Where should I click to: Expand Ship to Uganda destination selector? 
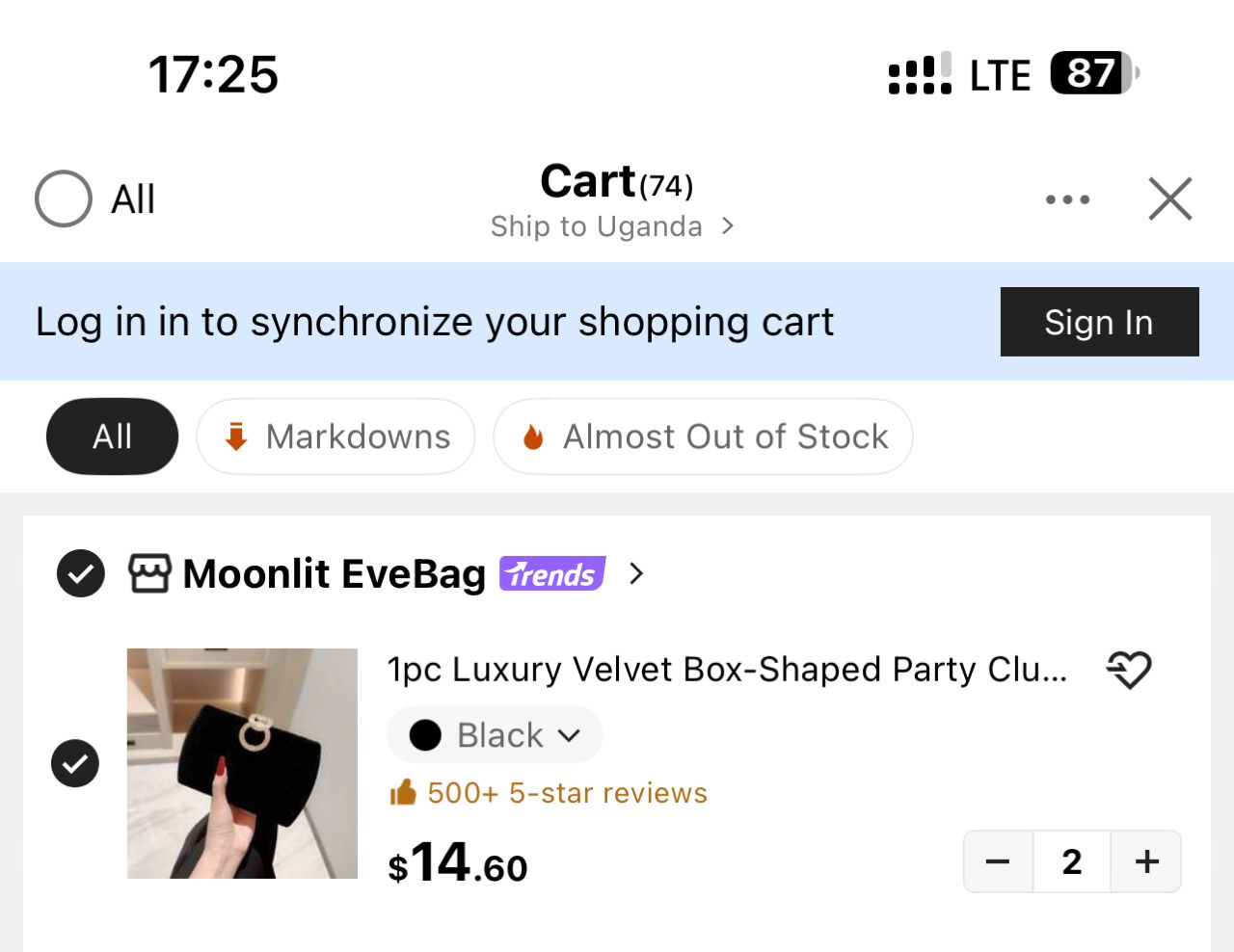pyautogui.click(x=612, y=226)
